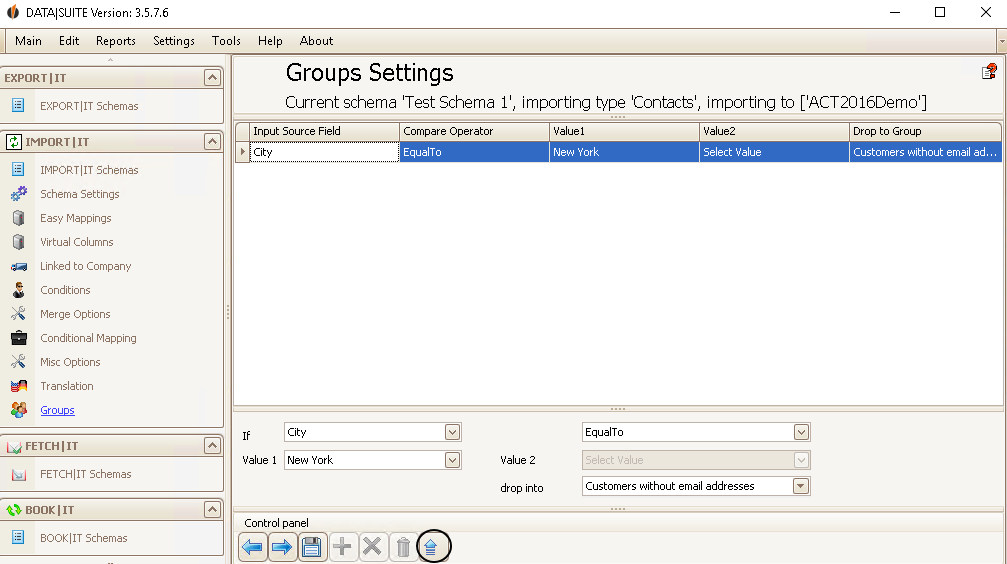The image size is (1007, 564).
Task: Click the Compare Operator column header
Action: point(474,131)
